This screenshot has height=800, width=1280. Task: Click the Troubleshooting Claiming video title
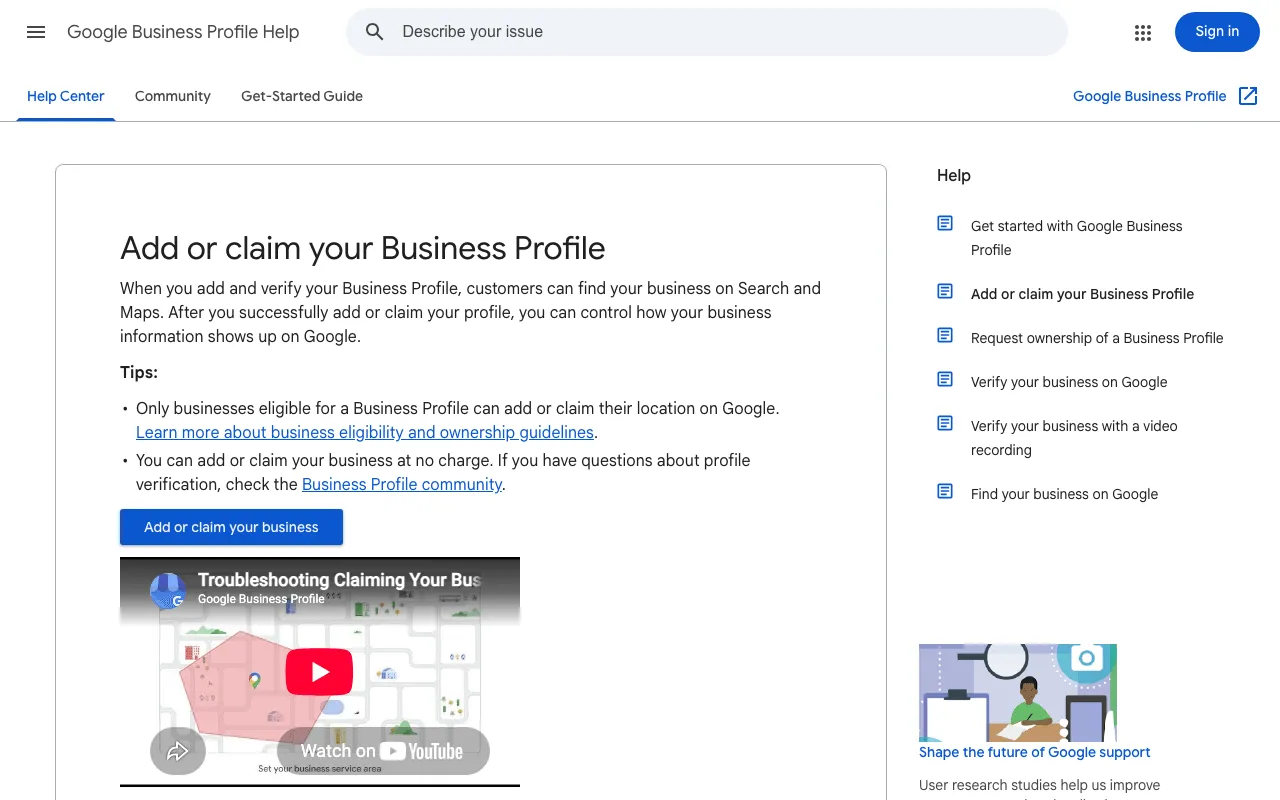click(339, 580)
